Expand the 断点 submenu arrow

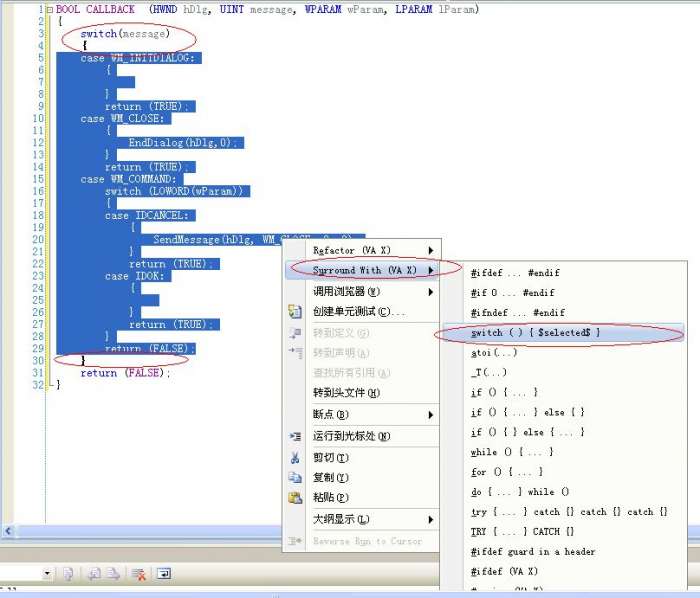click(431, 415)
